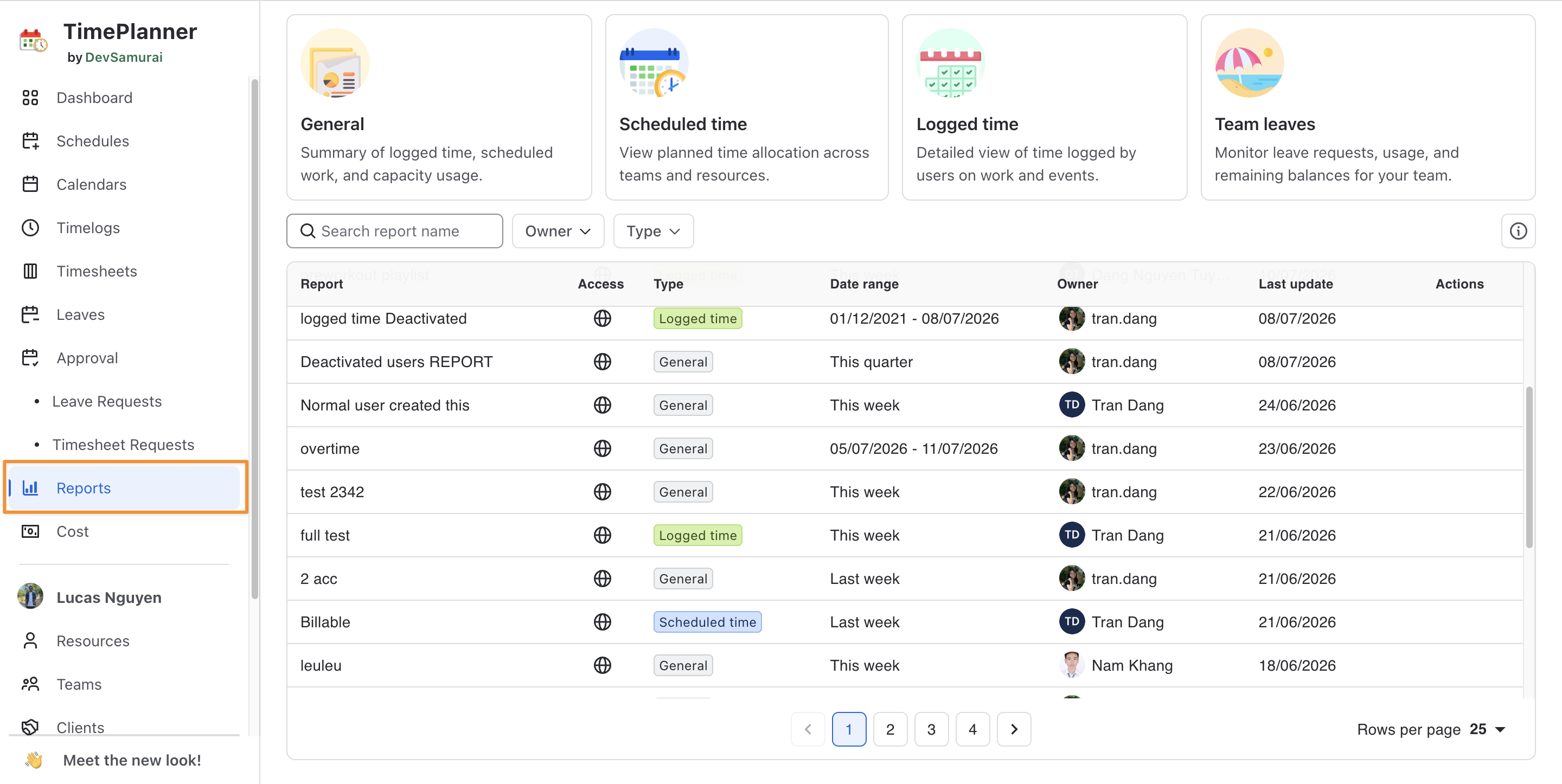Image resolution: width=1562 pixels, height=784 pixels.
Task: Click the Timesheets columns icon
Action: pos(30,271)
